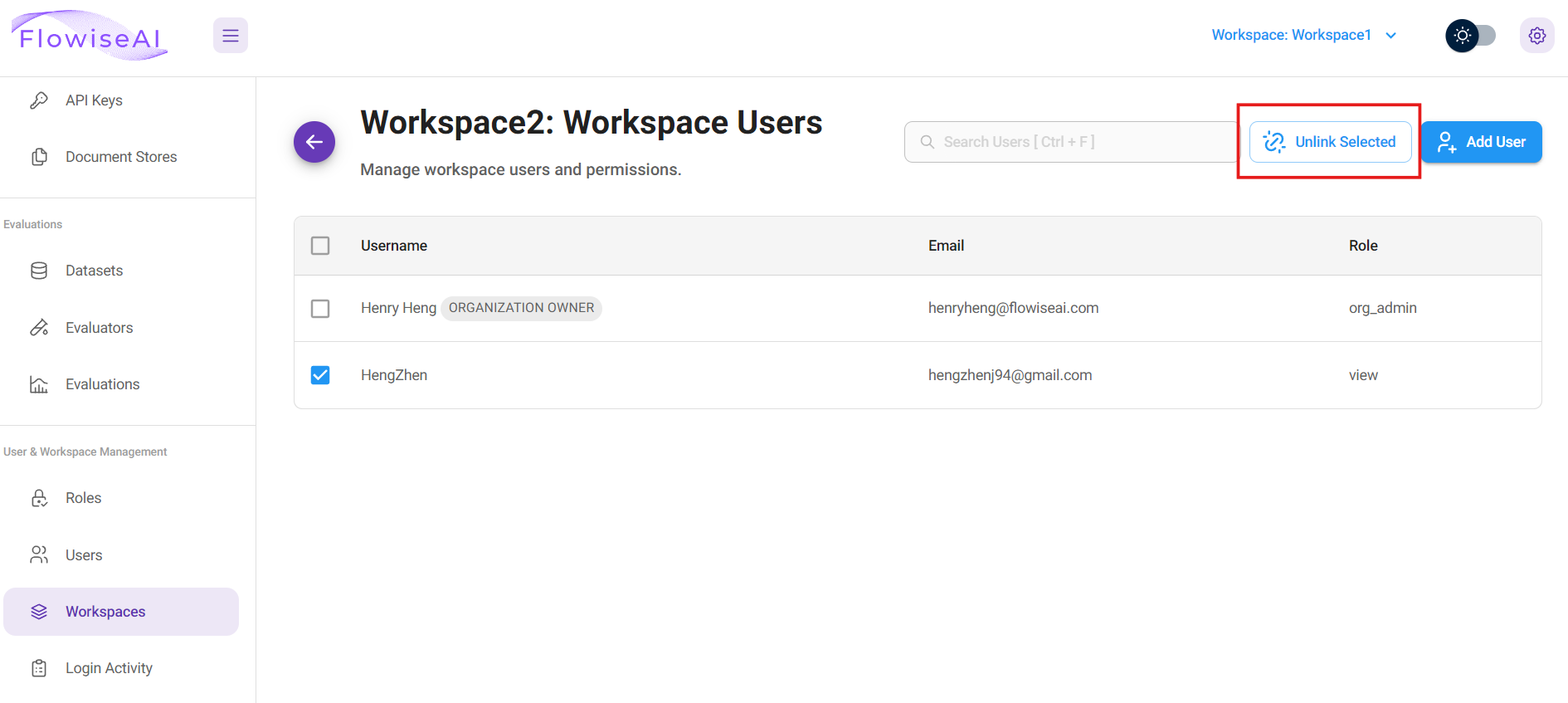Open Evaluations in the sidebar
The width and height of the screenshot is (1568, 703).
102,384
